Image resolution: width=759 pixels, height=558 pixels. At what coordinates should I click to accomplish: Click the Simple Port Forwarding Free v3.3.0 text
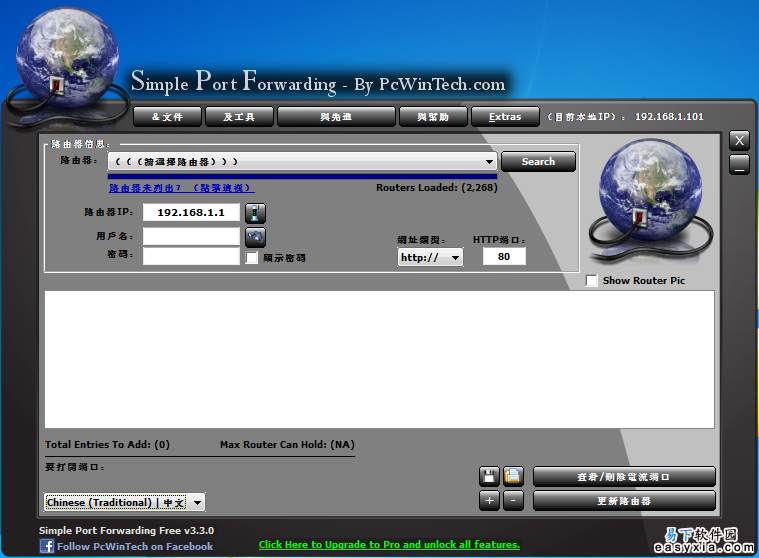(126, 530)
